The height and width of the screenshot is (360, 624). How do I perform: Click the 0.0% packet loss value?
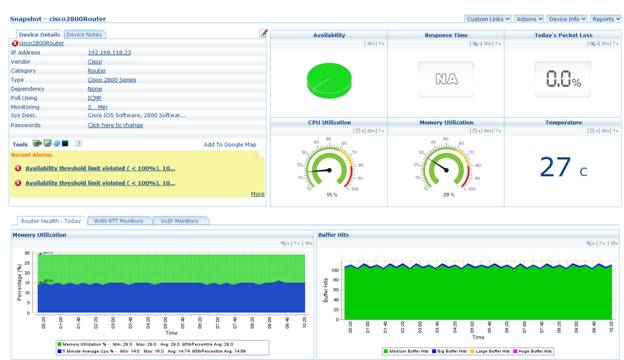(563, 79)
